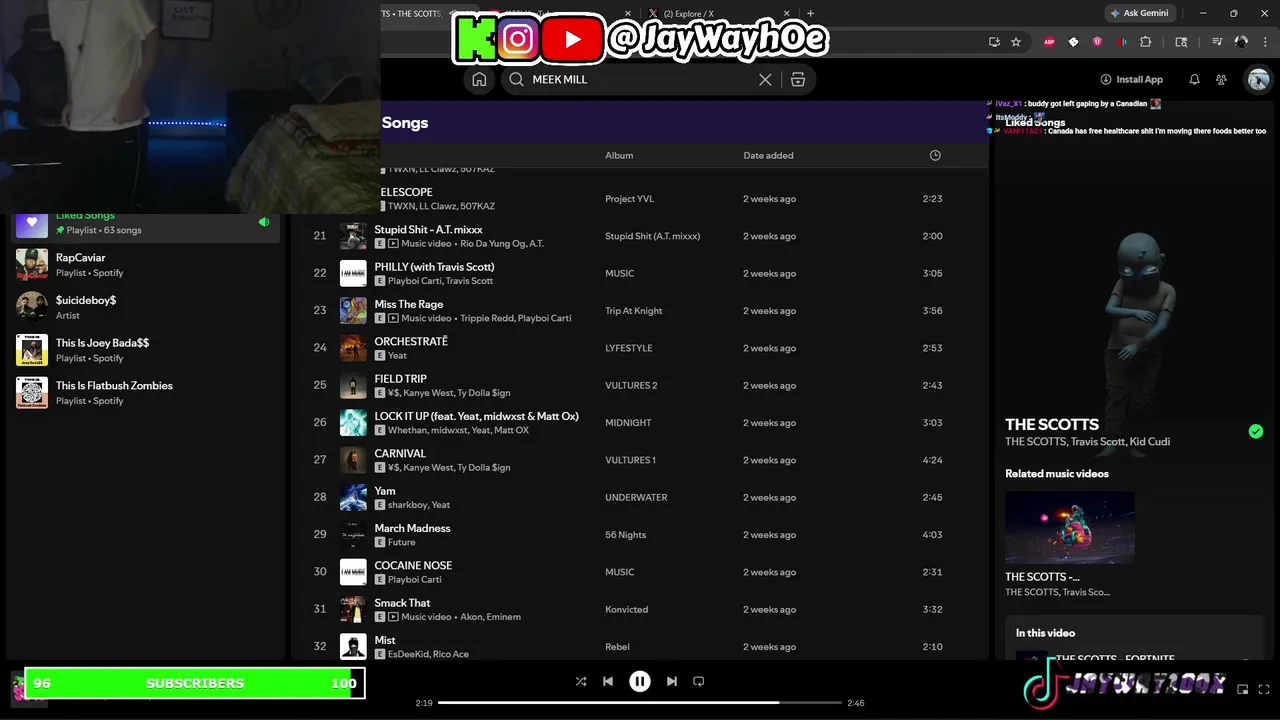Click the Yam song cover art
The width and height of the screenshot is (1280, 720).
353,497
